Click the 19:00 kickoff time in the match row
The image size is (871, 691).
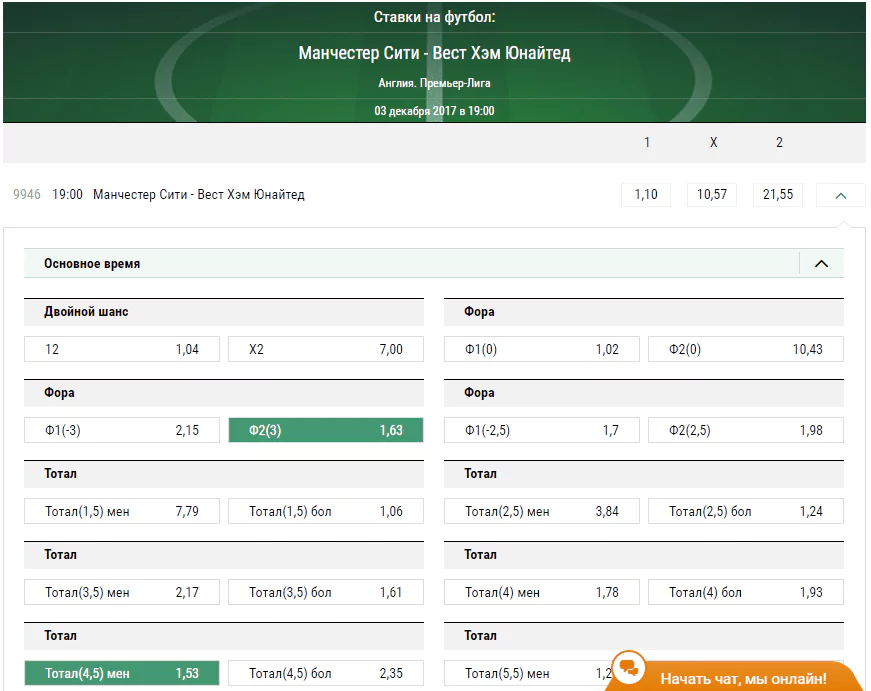pyautogui.click(x=67, y=194)
